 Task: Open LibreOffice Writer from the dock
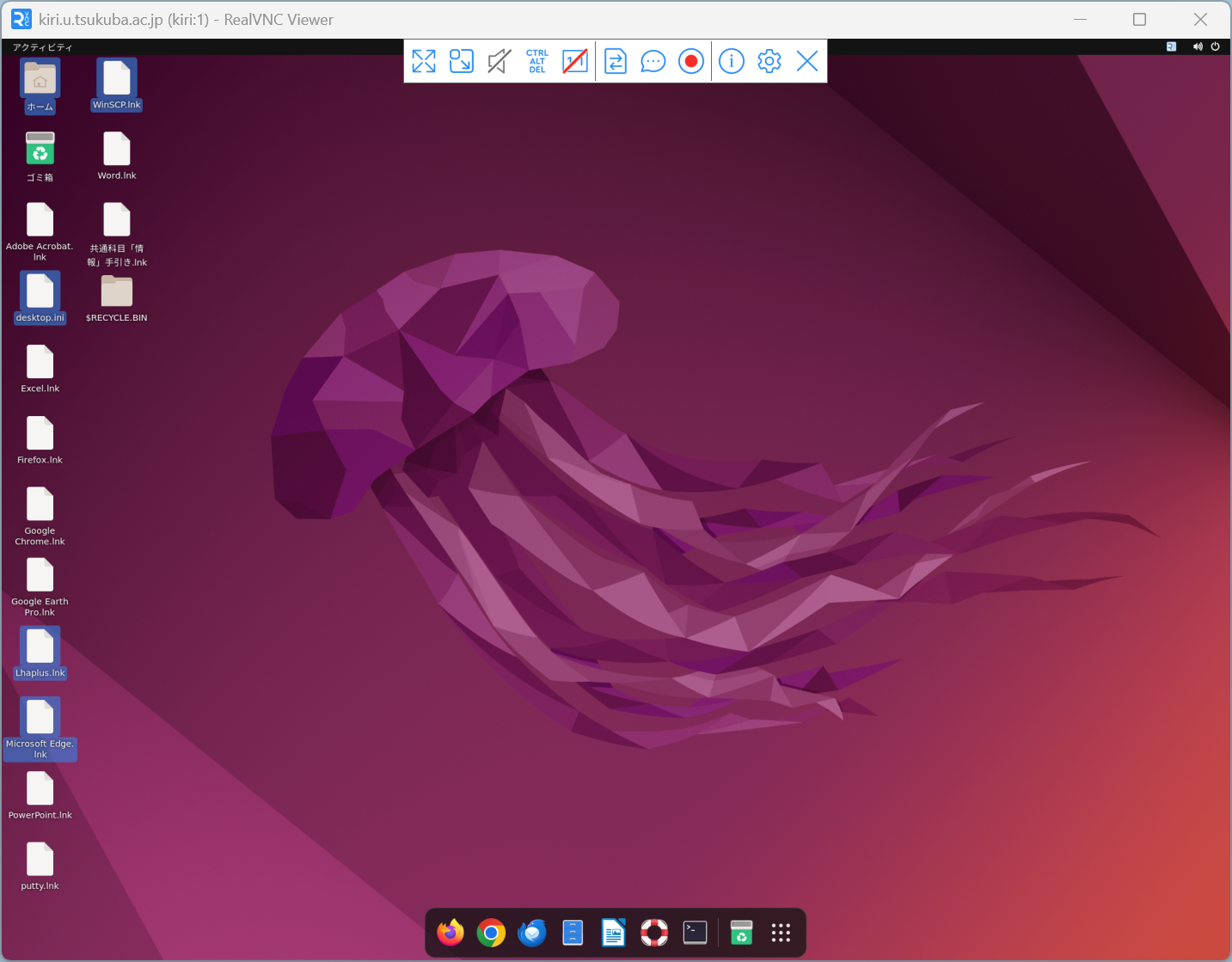613,933
